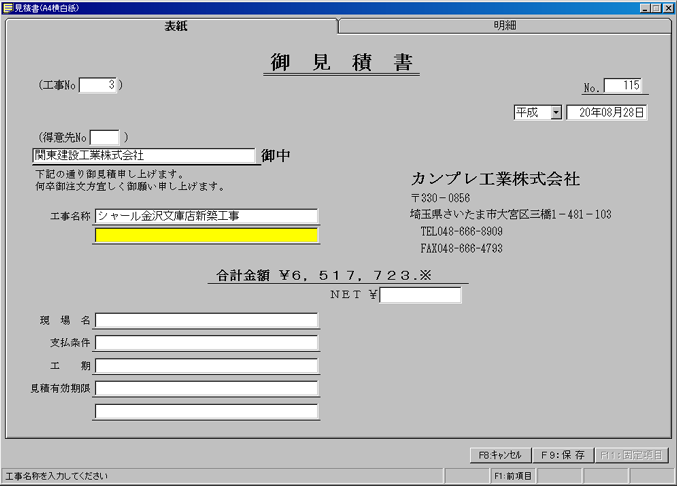Click the estimate No. field showing 115
Screen dimensions: 677x486
623,85
